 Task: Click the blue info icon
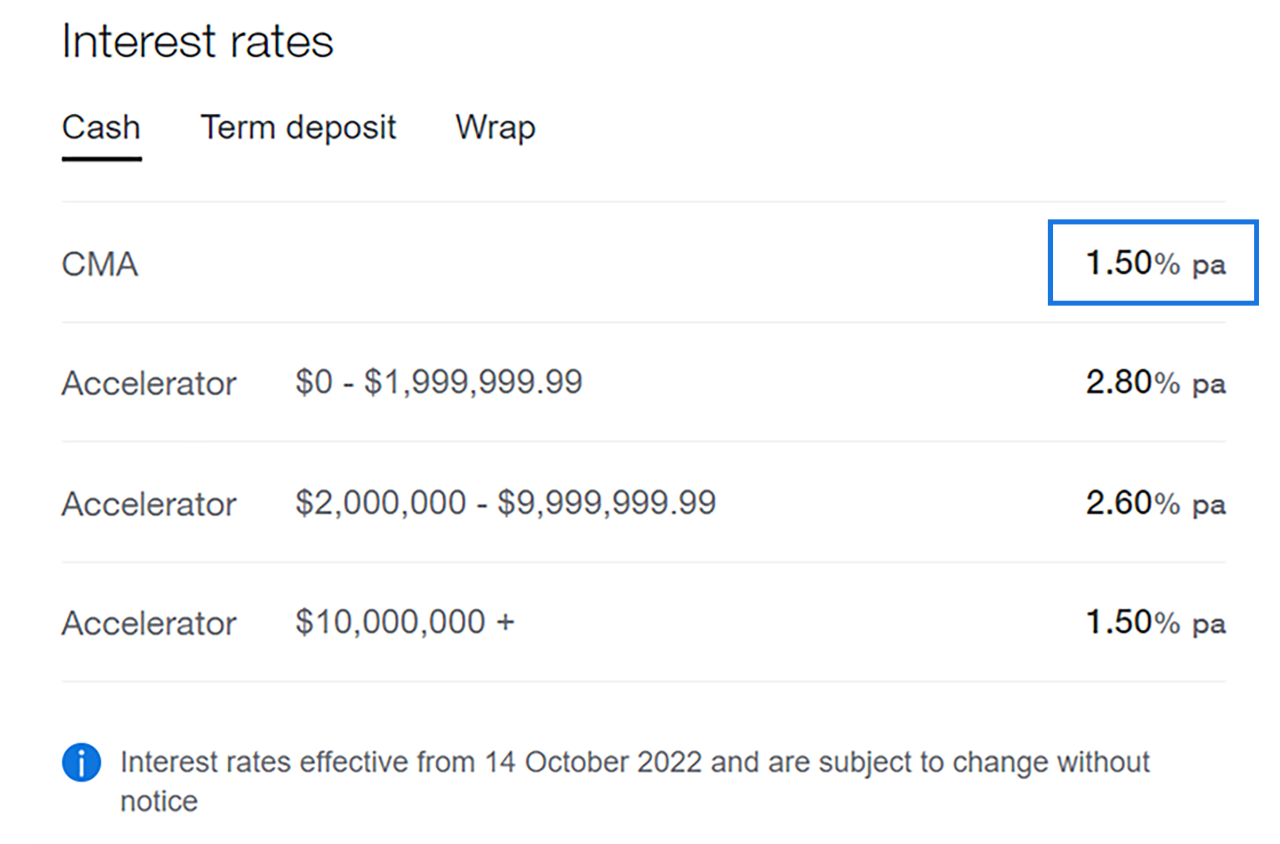(x=81, y=764)
